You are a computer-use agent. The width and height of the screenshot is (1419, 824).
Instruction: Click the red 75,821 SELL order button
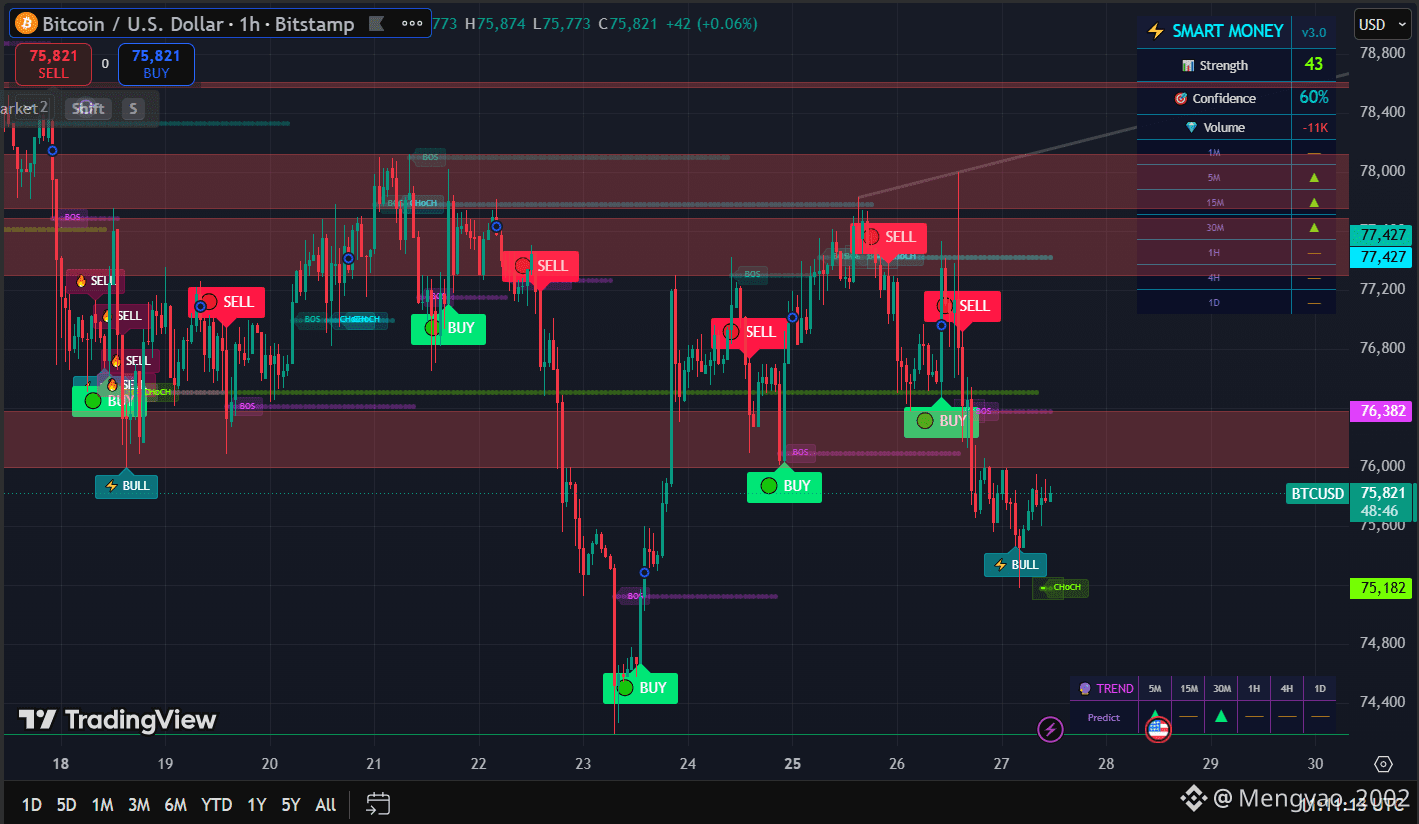53,64
